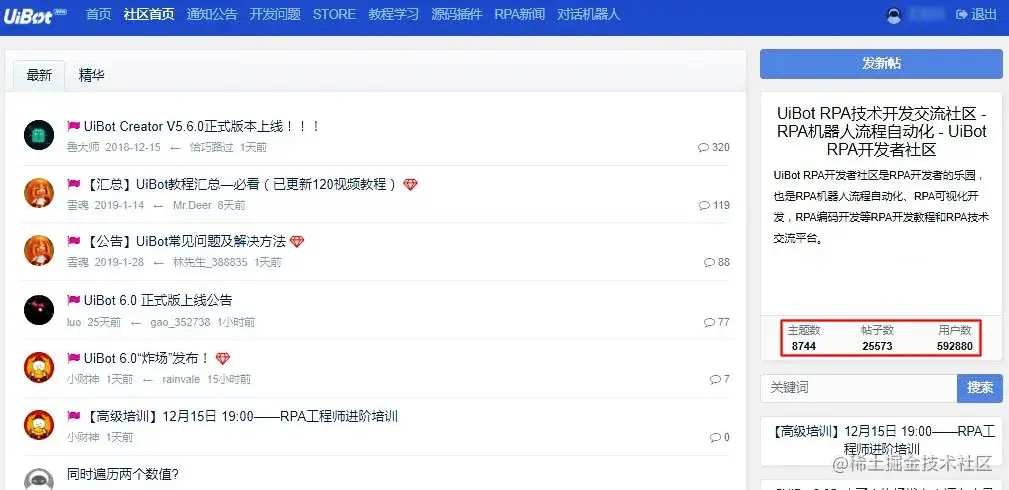Viewport: 1009px width, 490px height.
Task: Click the comment count icon showing 320
Action: (x=703, y=147)
